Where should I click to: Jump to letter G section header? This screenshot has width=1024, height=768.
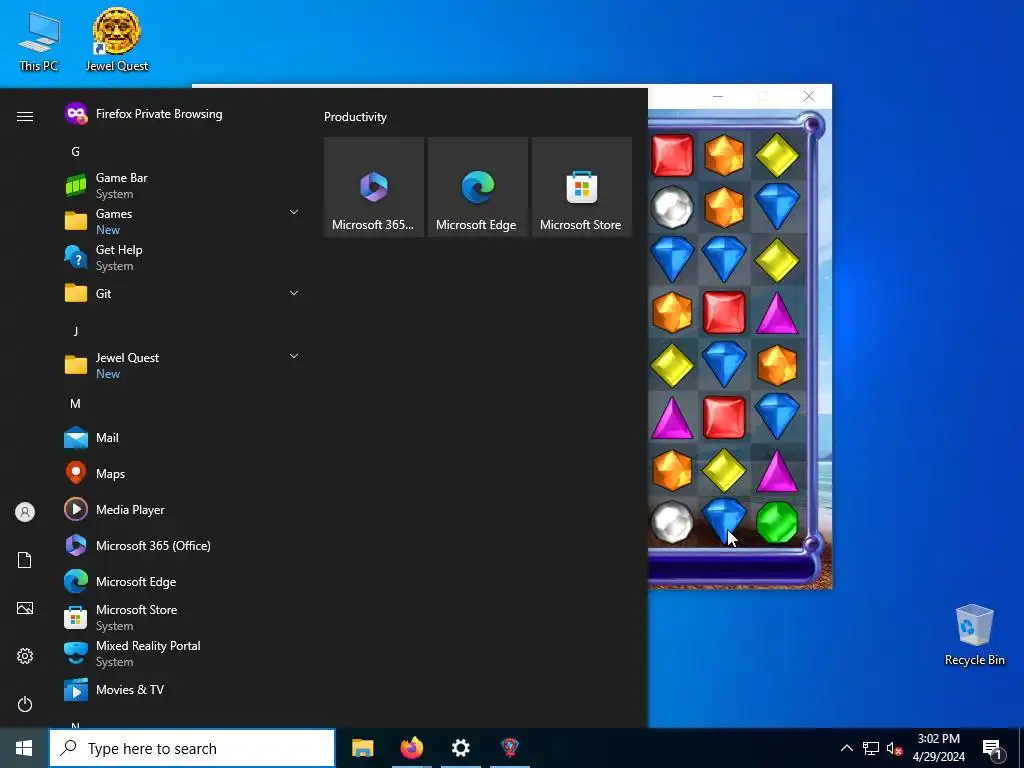[75, 152]
